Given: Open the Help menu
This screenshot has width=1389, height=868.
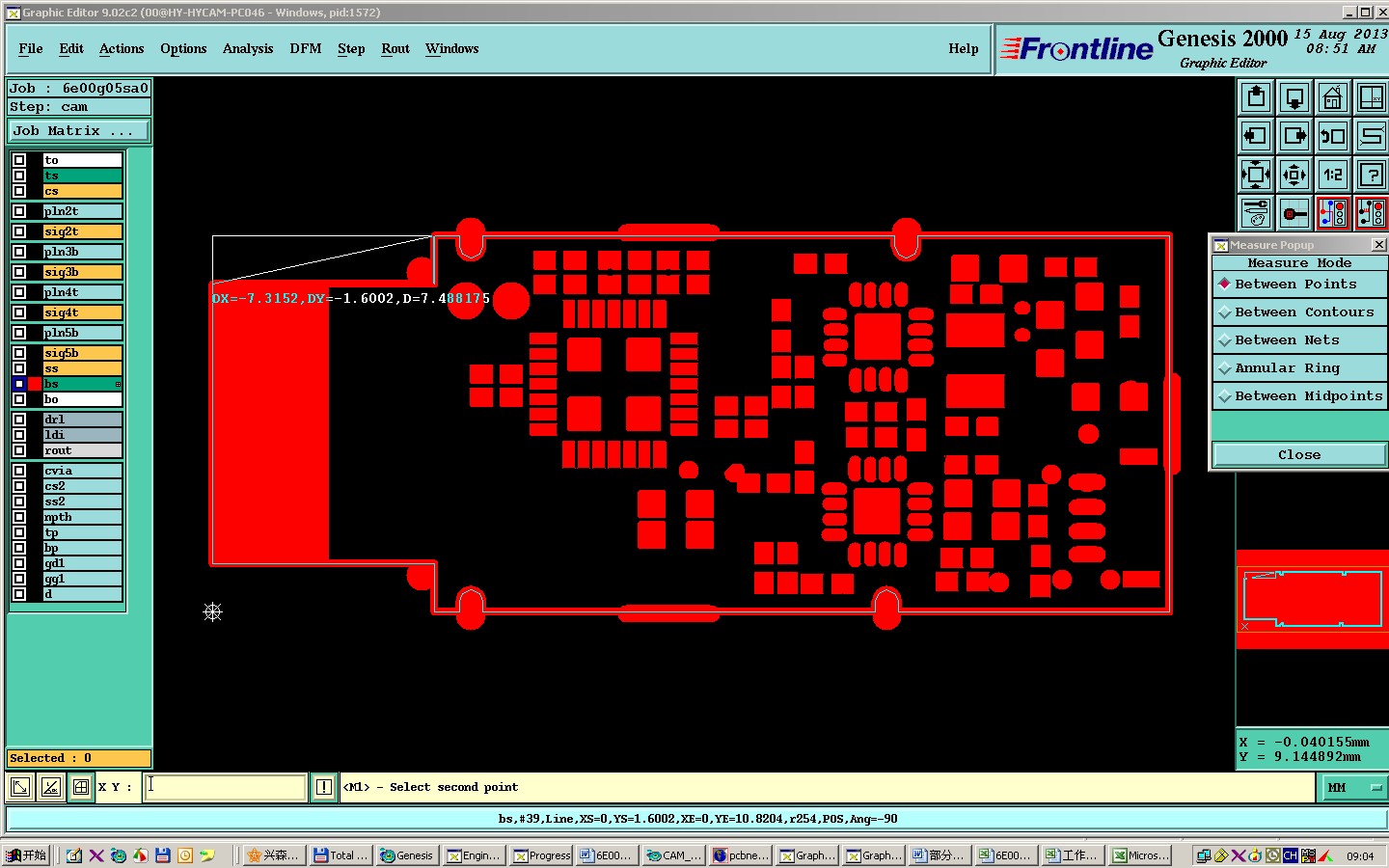Looking at the screenshot, I should [964, 48].
